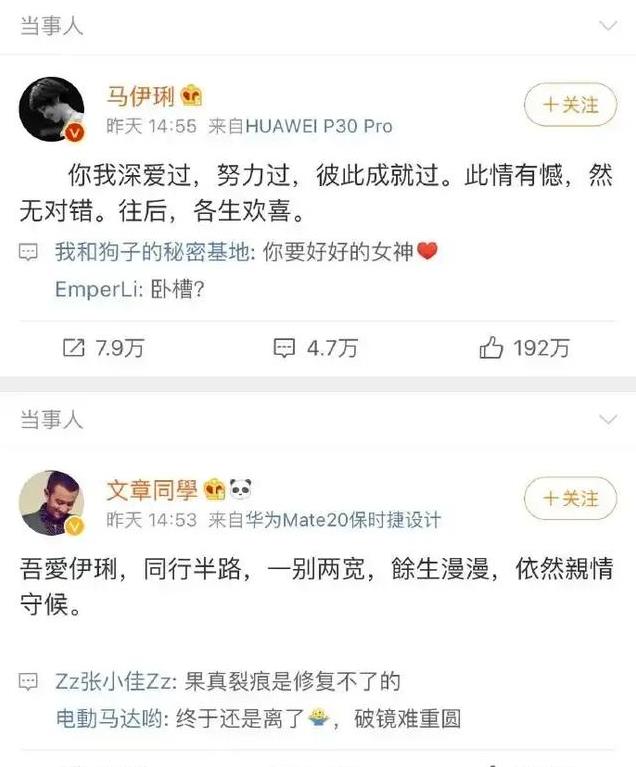Image resolution: width=636 pixels, height=767 pixels.
Task: Expand the chevron on the second 当事人 card
Action: point(608,419)
